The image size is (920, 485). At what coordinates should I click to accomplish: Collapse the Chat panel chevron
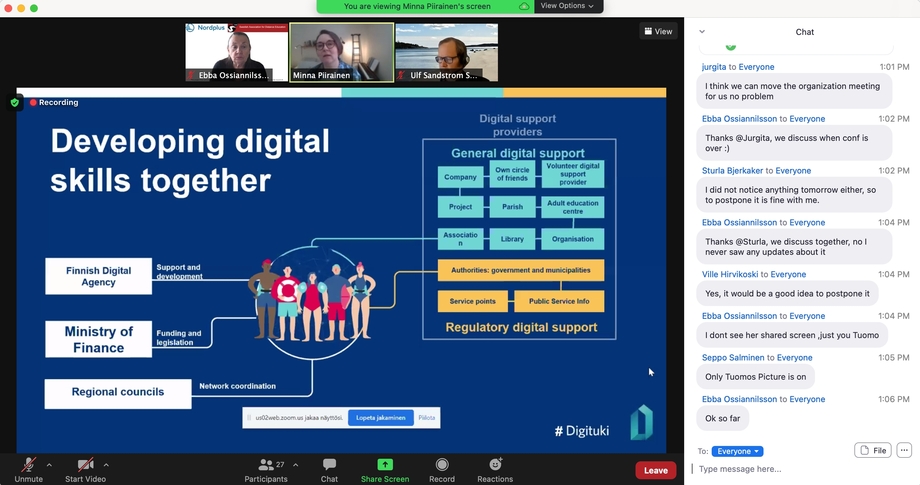tap(702, 32)
